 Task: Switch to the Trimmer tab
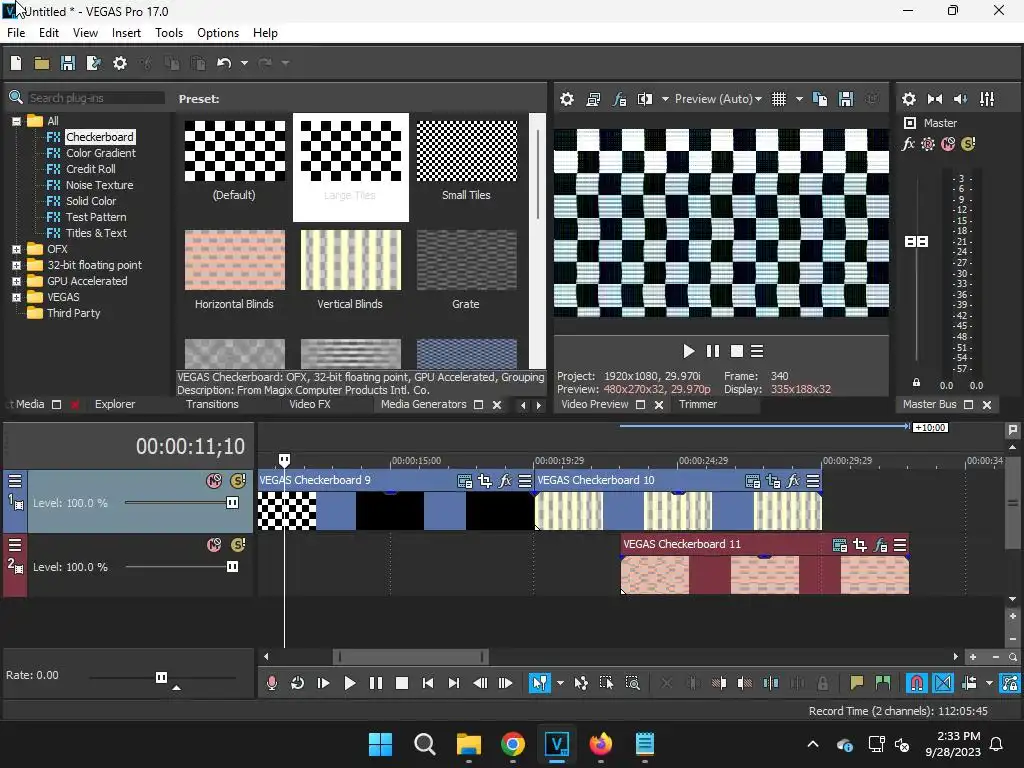click(x=697, y=404)
